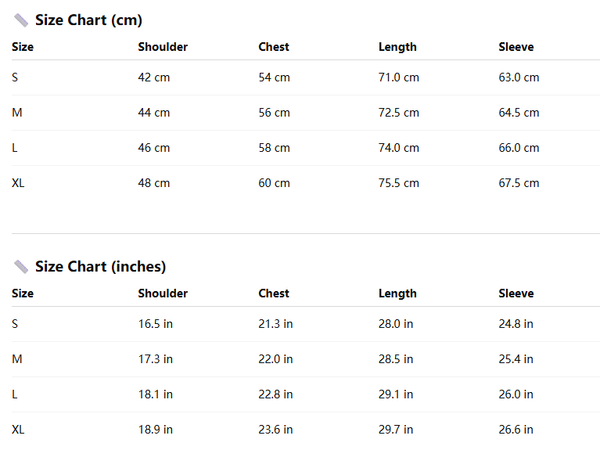This screenshot has height=468, width=600.
Task: Click the Size Chart (inches) heading
Action: pos(100,267)
